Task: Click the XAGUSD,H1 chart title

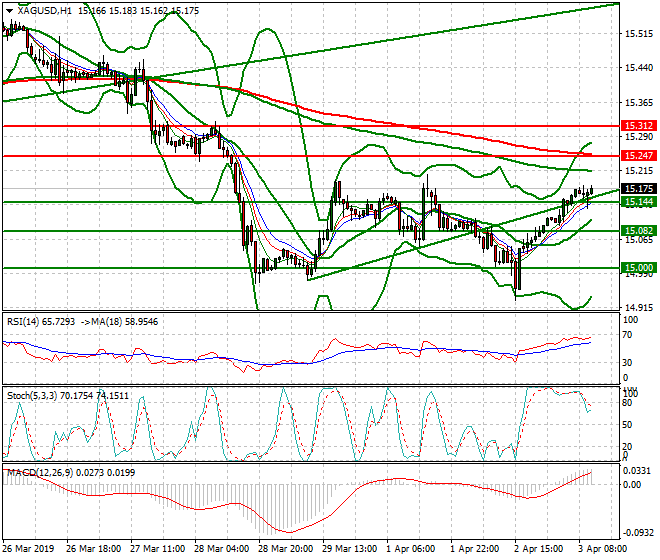Action: (x=44, y=11)
